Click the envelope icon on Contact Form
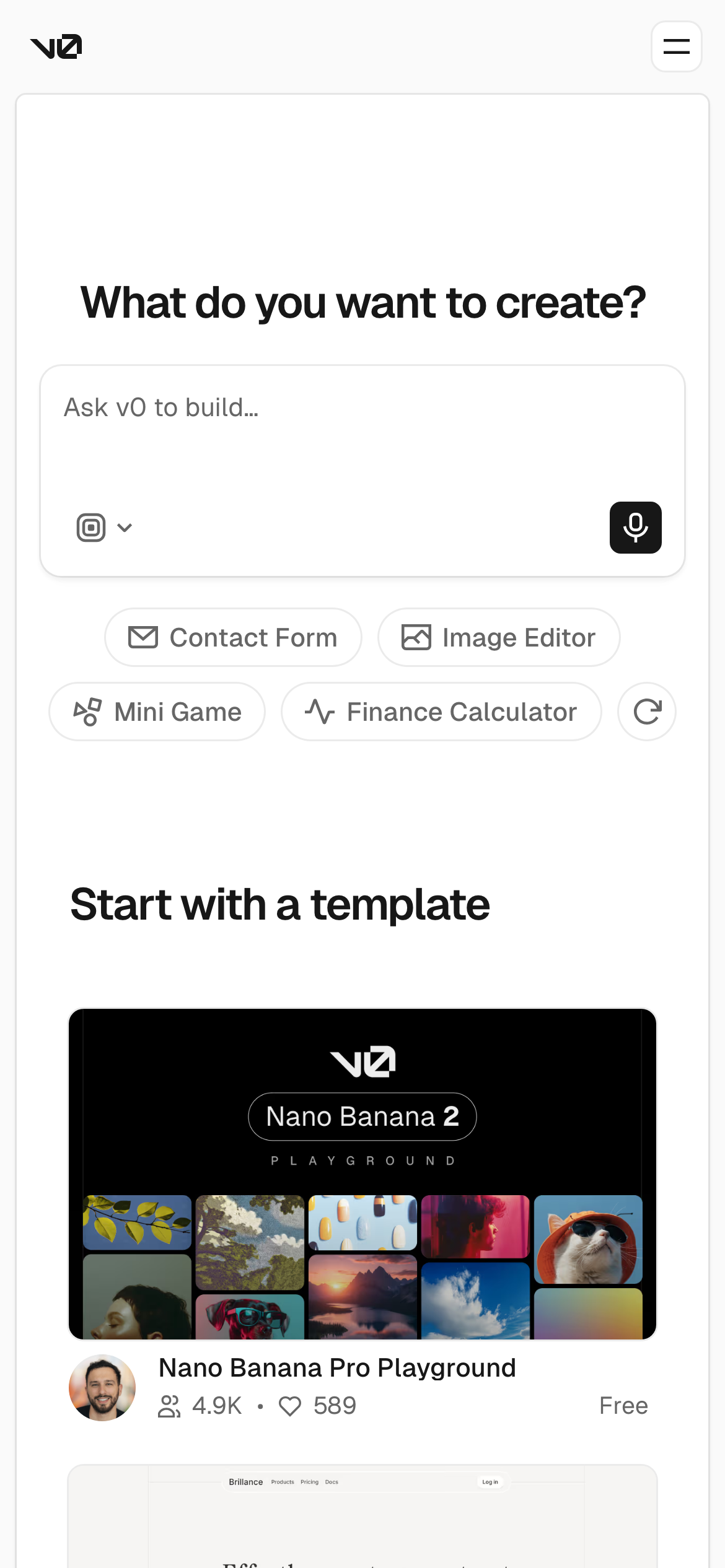Screen dimensions: 725x1568 [x=143, y=637]
